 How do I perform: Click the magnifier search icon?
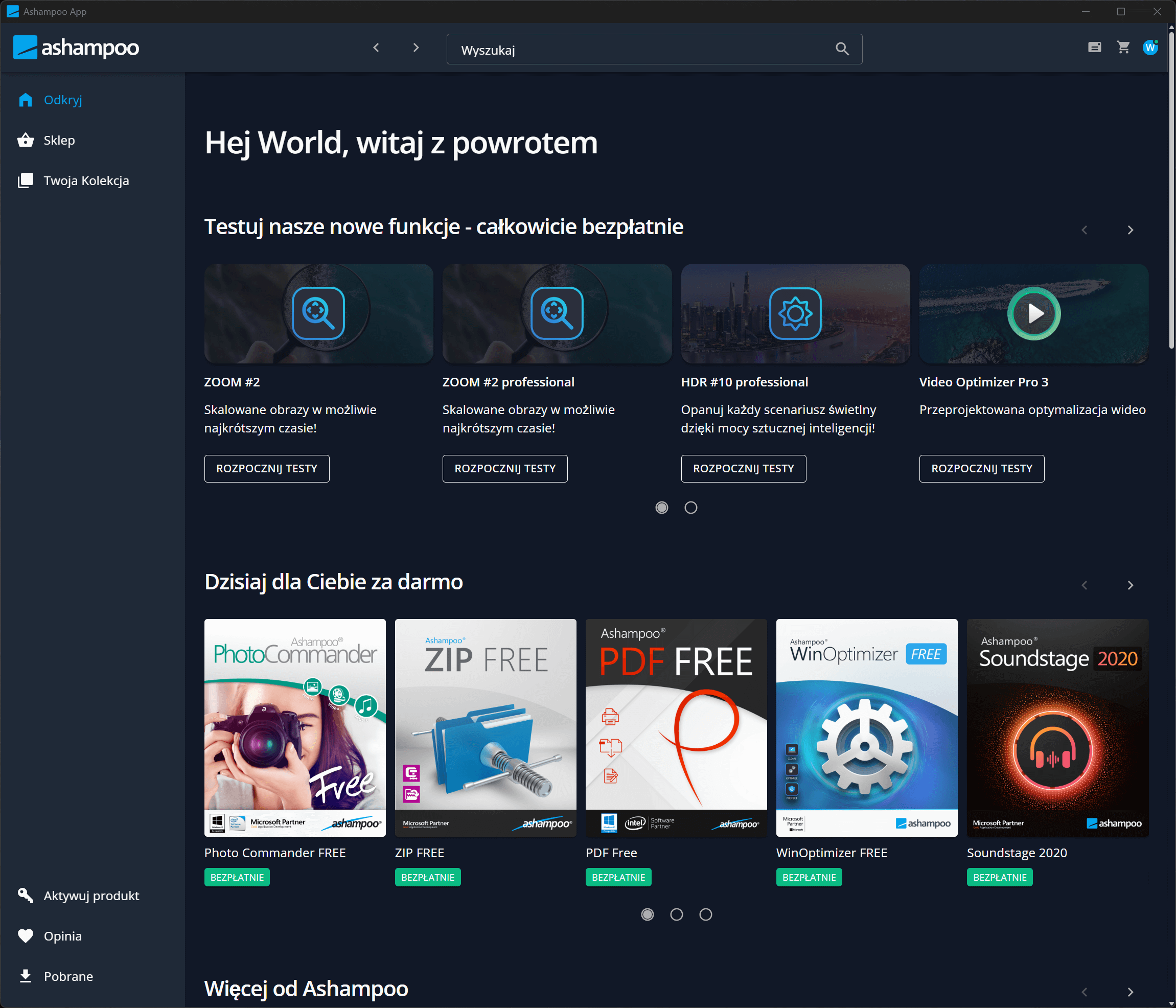[x=842, y=49]
